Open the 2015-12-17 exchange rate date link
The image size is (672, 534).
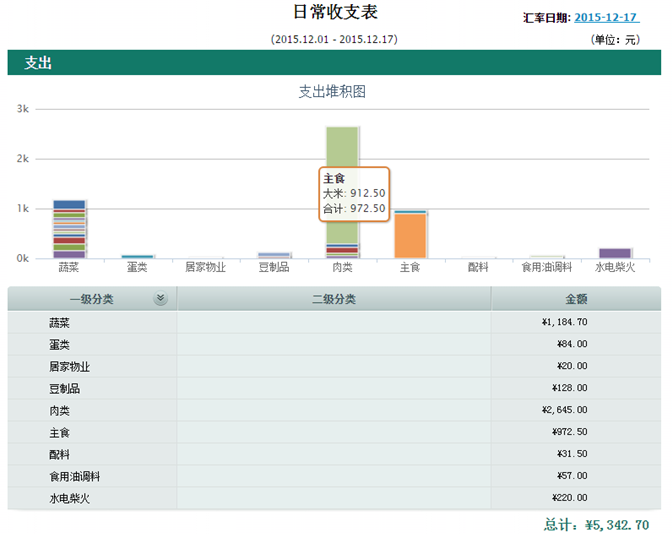(x=606, y=18)
